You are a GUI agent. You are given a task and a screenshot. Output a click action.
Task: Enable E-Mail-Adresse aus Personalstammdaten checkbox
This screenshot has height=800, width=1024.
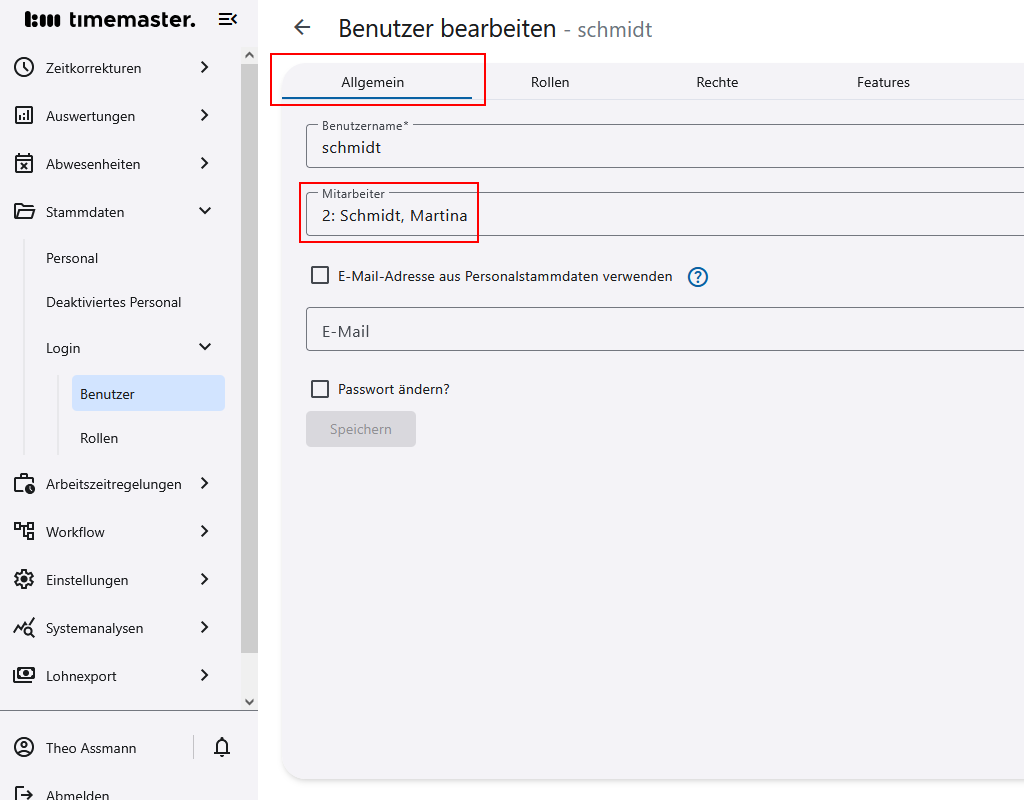tap(320, 275)
